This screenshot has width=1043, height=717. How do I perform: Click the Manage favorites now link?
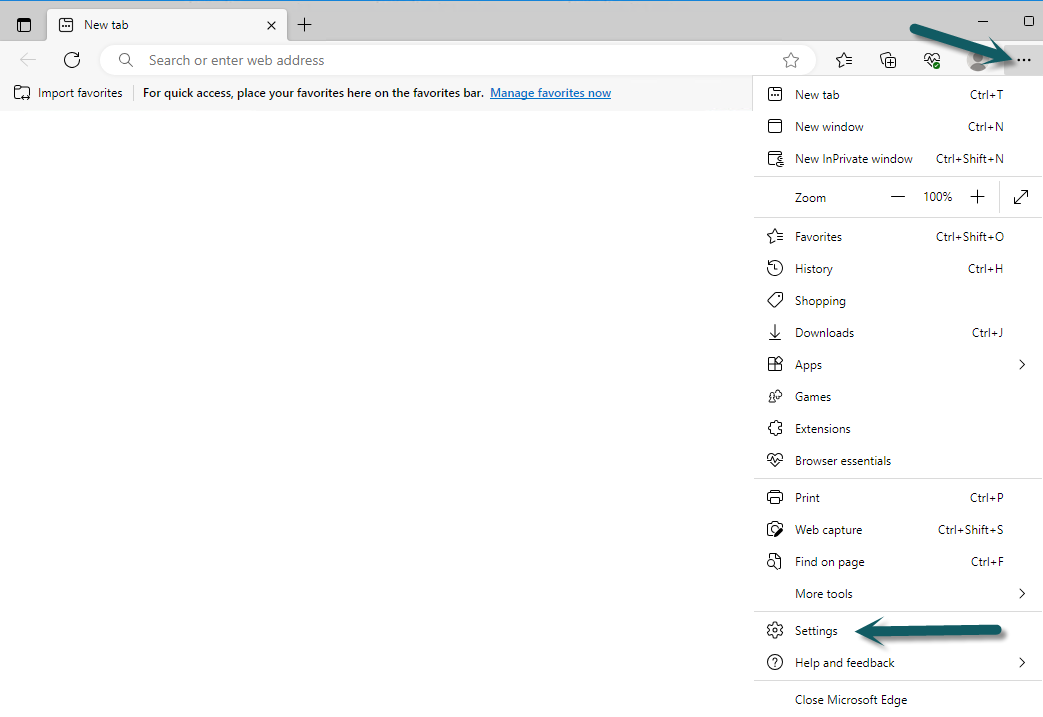point(551,93)
